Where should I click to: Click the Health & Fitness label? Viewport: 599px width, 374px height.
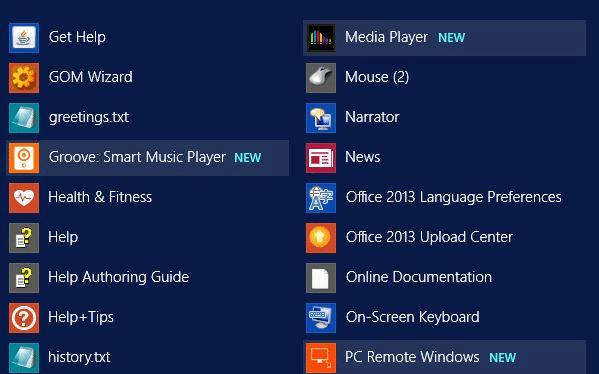100,197
